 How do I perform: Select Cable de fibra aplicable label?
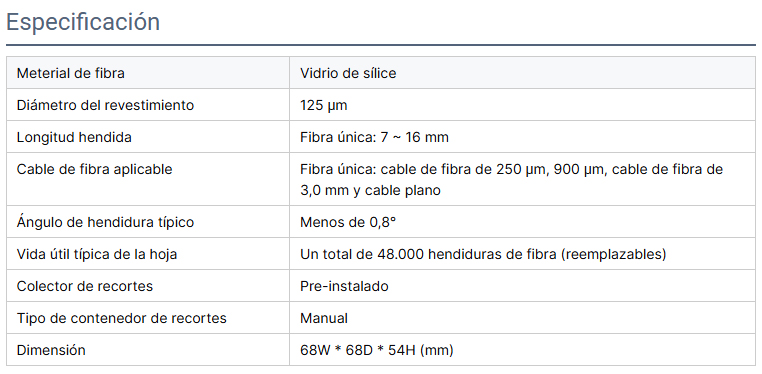pos(94,169)
